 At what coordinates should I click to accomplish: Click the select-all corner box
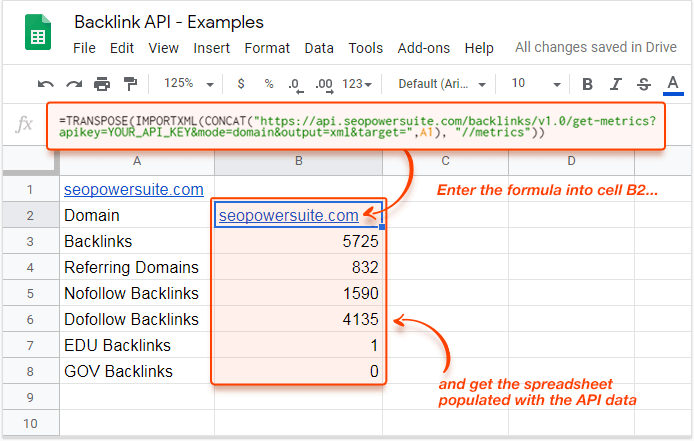click(30, 161)
